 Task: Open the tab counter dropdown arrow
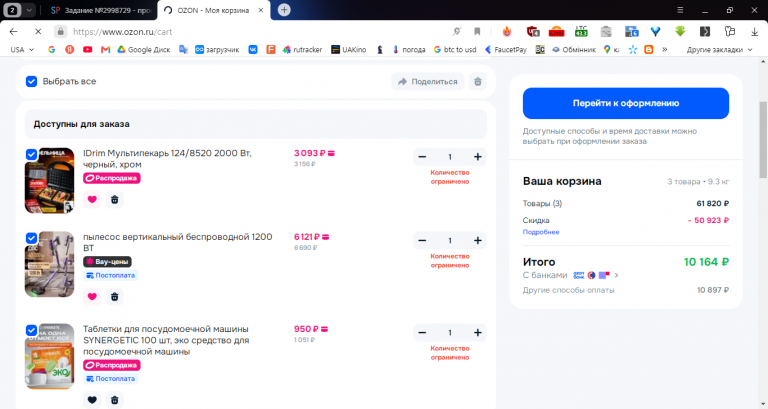(29, 10)
